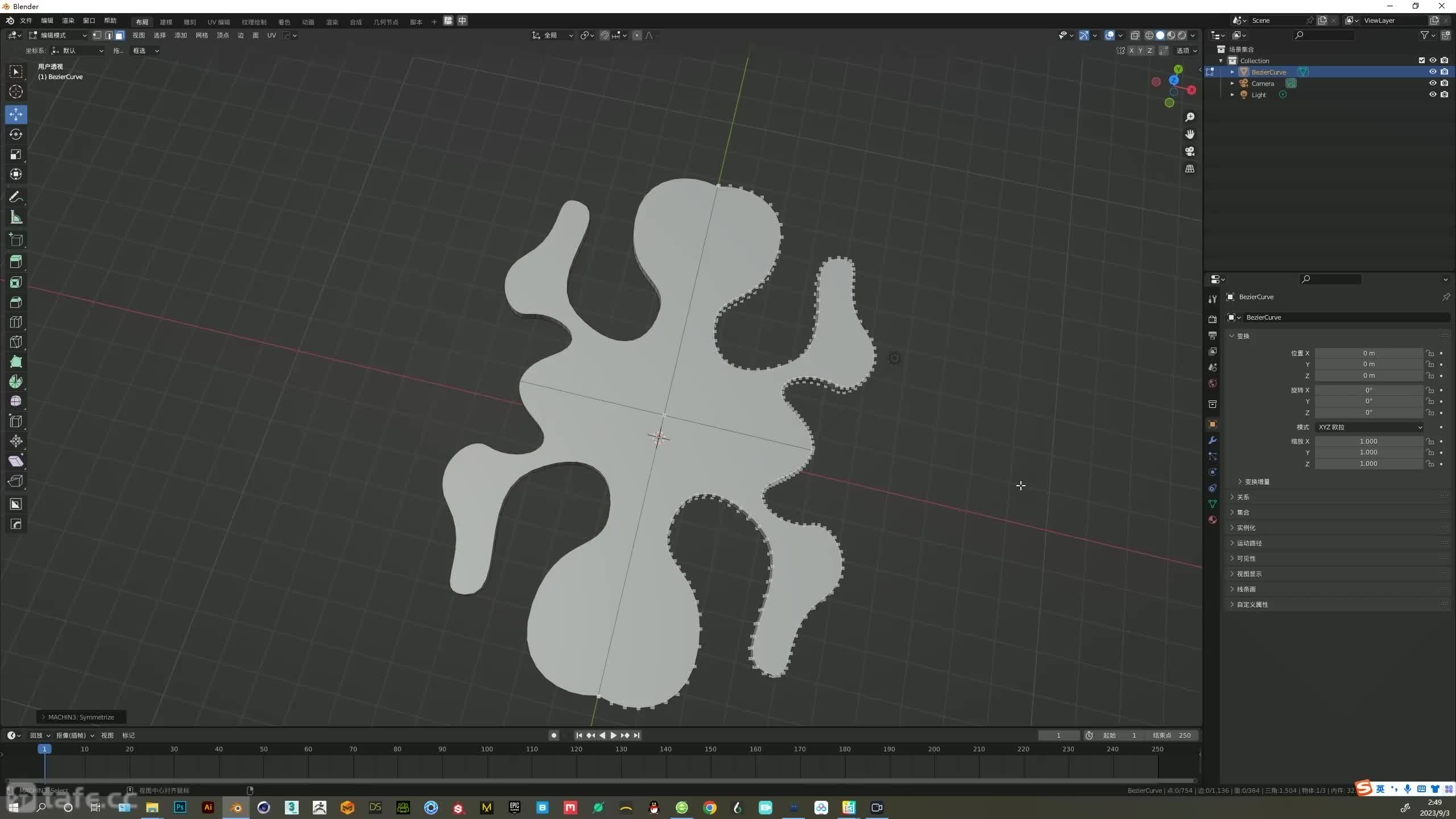The image size is (1456, 819).
Task: Select the Inset Faces tool
Action: point(16,282)
